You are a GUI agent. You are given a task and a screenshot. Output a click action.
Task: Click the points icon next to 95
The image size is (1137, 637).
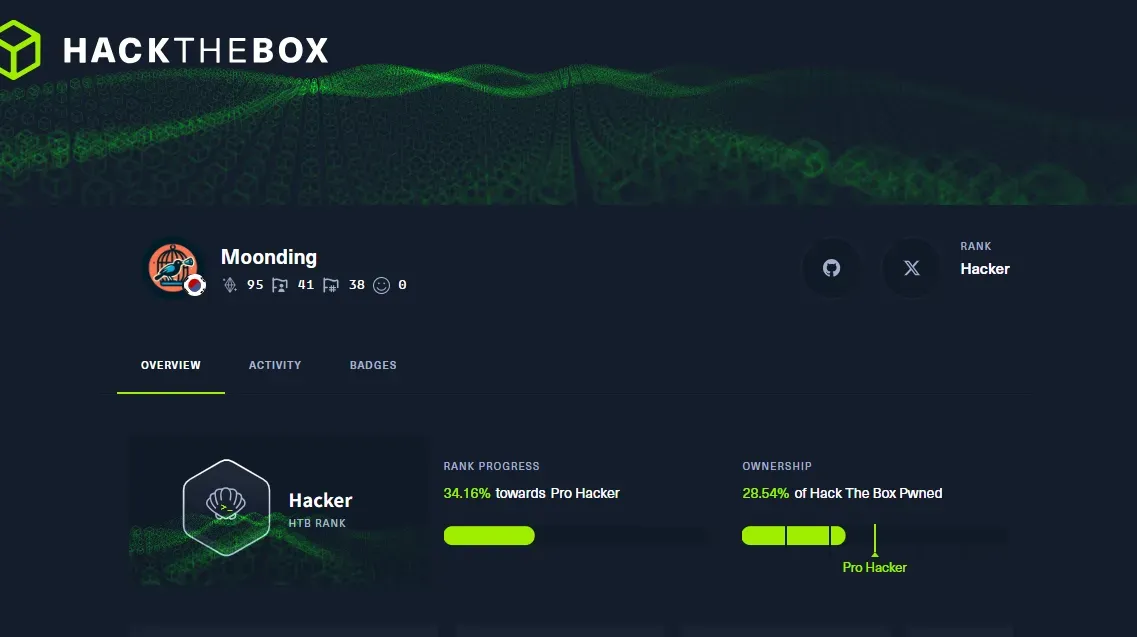[x=230, y=285]
